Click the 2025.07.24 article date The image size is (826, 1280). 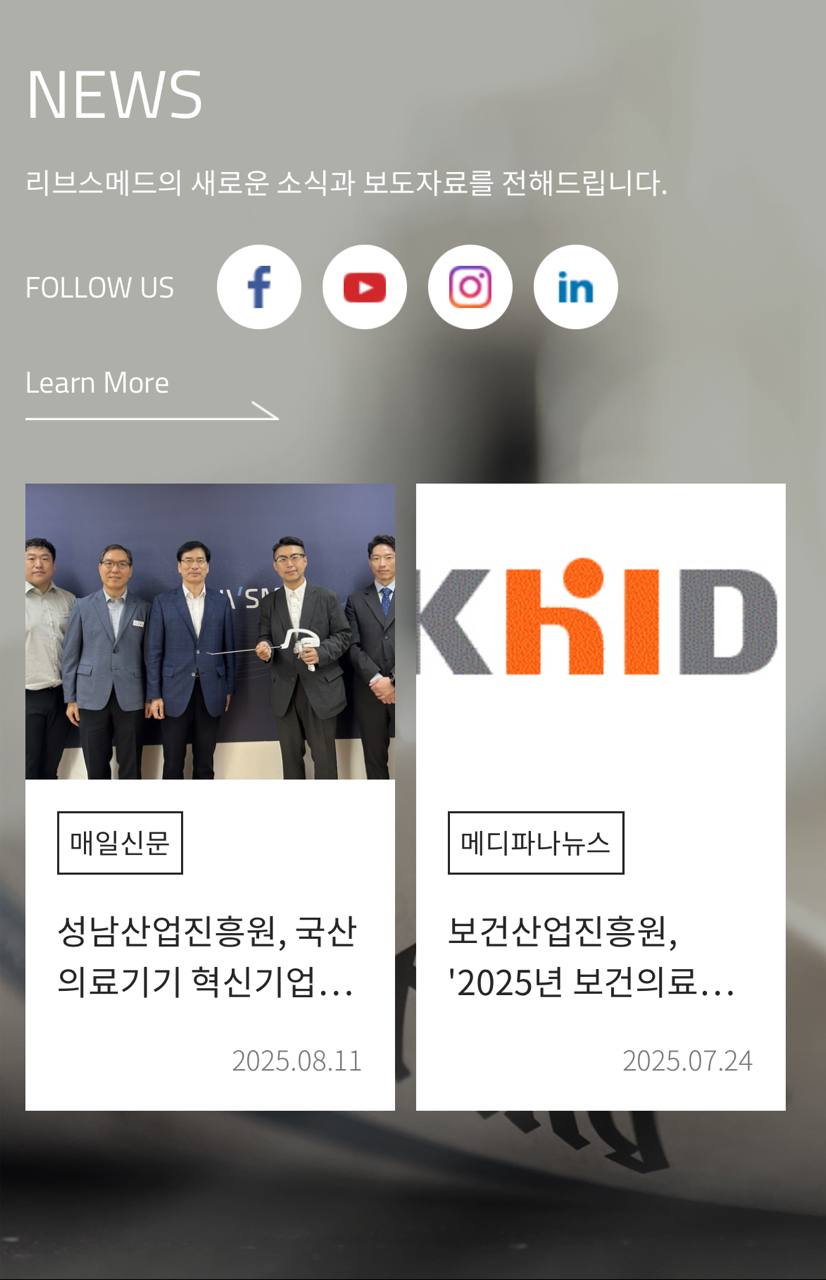point(688,1061)
